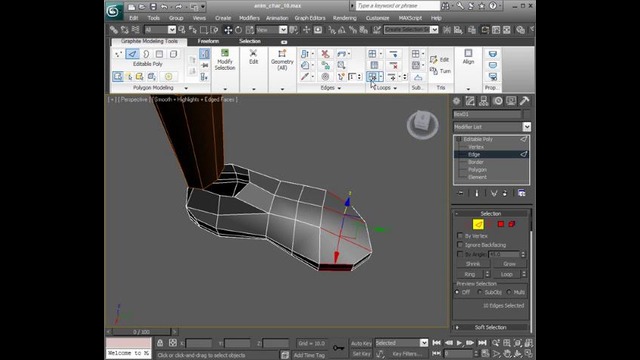This screenshot has height=360, width=640.
Task: Select the Rotate transform tool
Action: click(238, 30)
